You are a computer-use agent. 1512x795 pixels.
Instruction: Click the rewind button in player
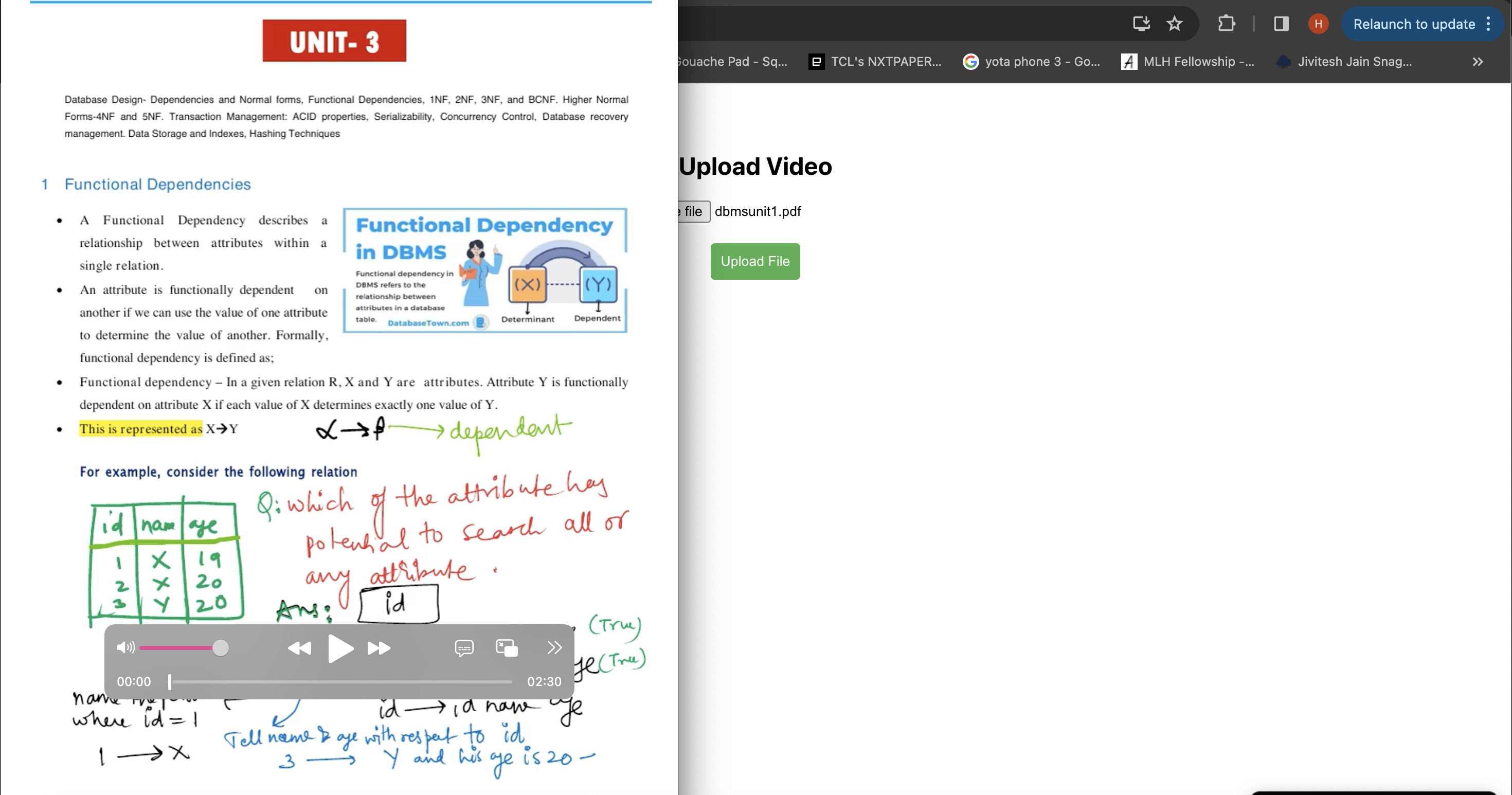pos(299,648)
